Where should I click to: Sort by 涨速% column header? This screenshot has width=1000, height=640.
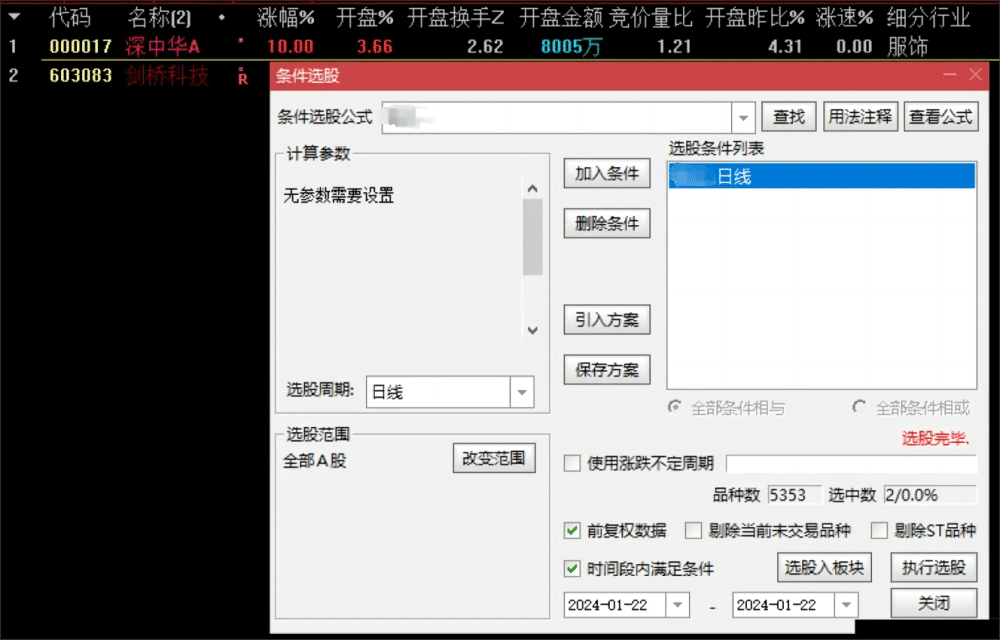click(844, 18)
